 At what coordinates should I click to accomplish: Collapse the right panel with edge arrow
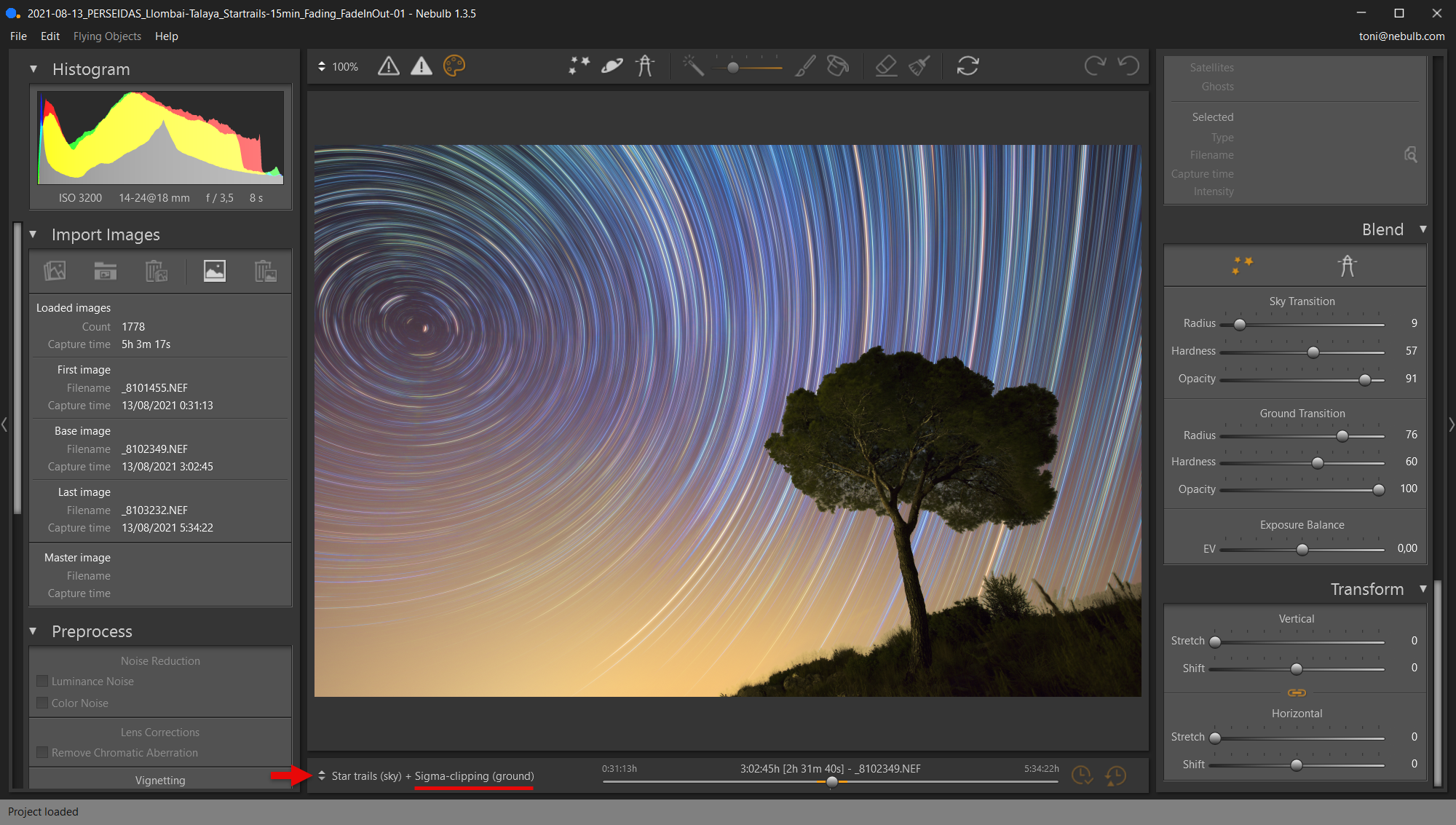(1452, 425)
